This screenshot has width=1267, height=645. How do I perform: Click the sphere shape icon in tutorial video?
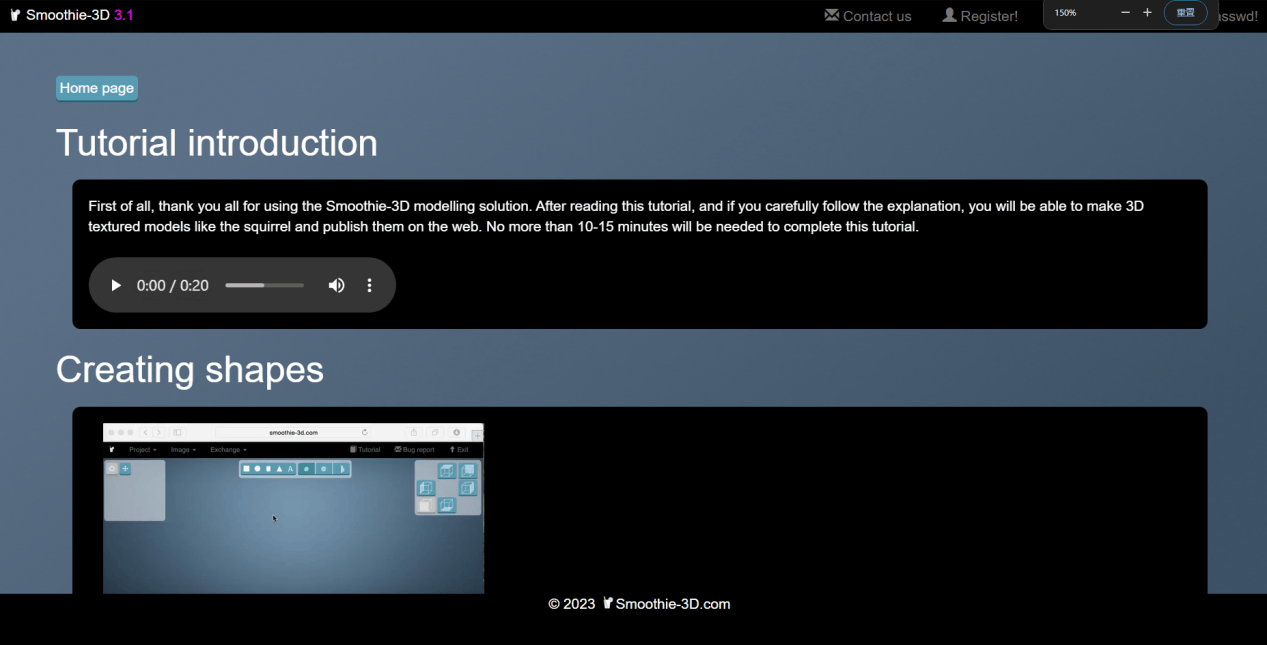pos(257,469)
